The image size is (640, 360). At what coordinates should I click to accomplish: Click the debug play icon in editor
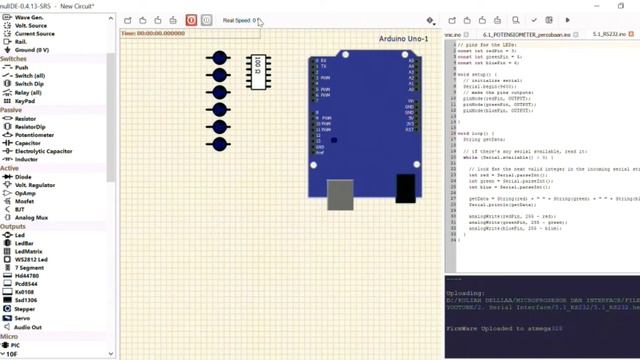point(567,20)
